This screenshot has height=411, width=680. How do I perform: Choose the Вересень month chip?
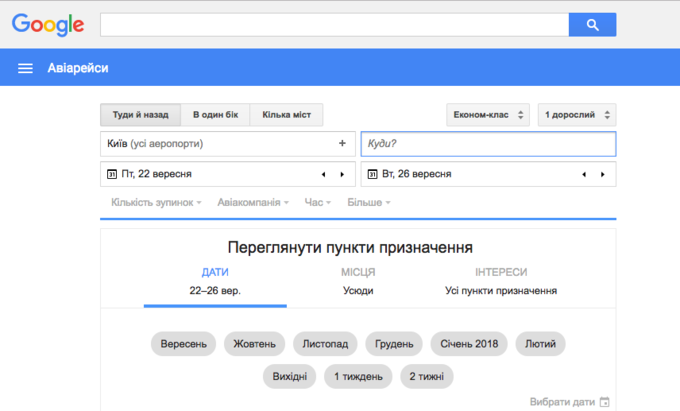183,344
